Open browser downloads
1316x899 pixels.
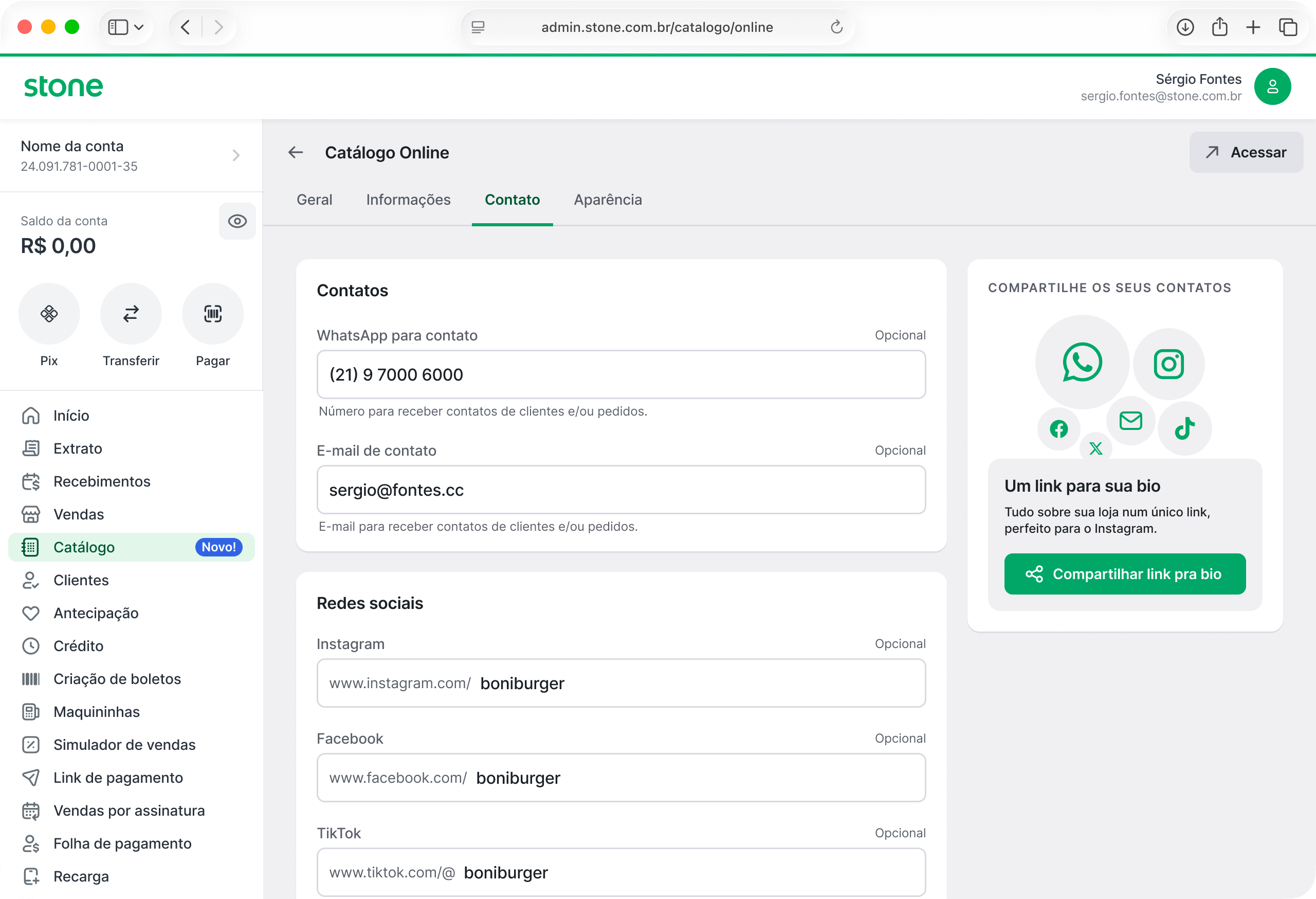click(x=1185, y=27)
